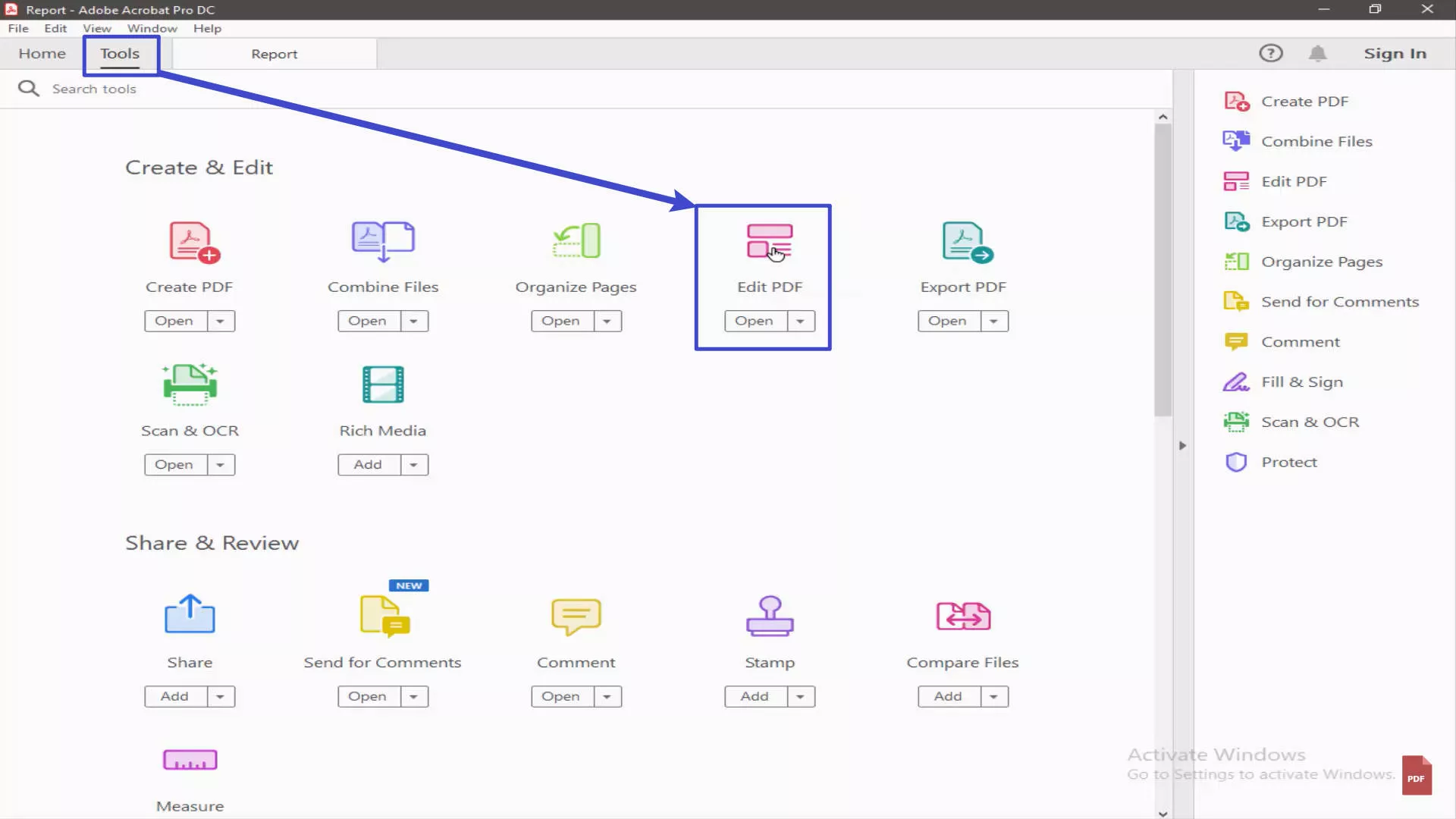Expand dropdown arrow beside Edit PDF Open

point(800,322)
